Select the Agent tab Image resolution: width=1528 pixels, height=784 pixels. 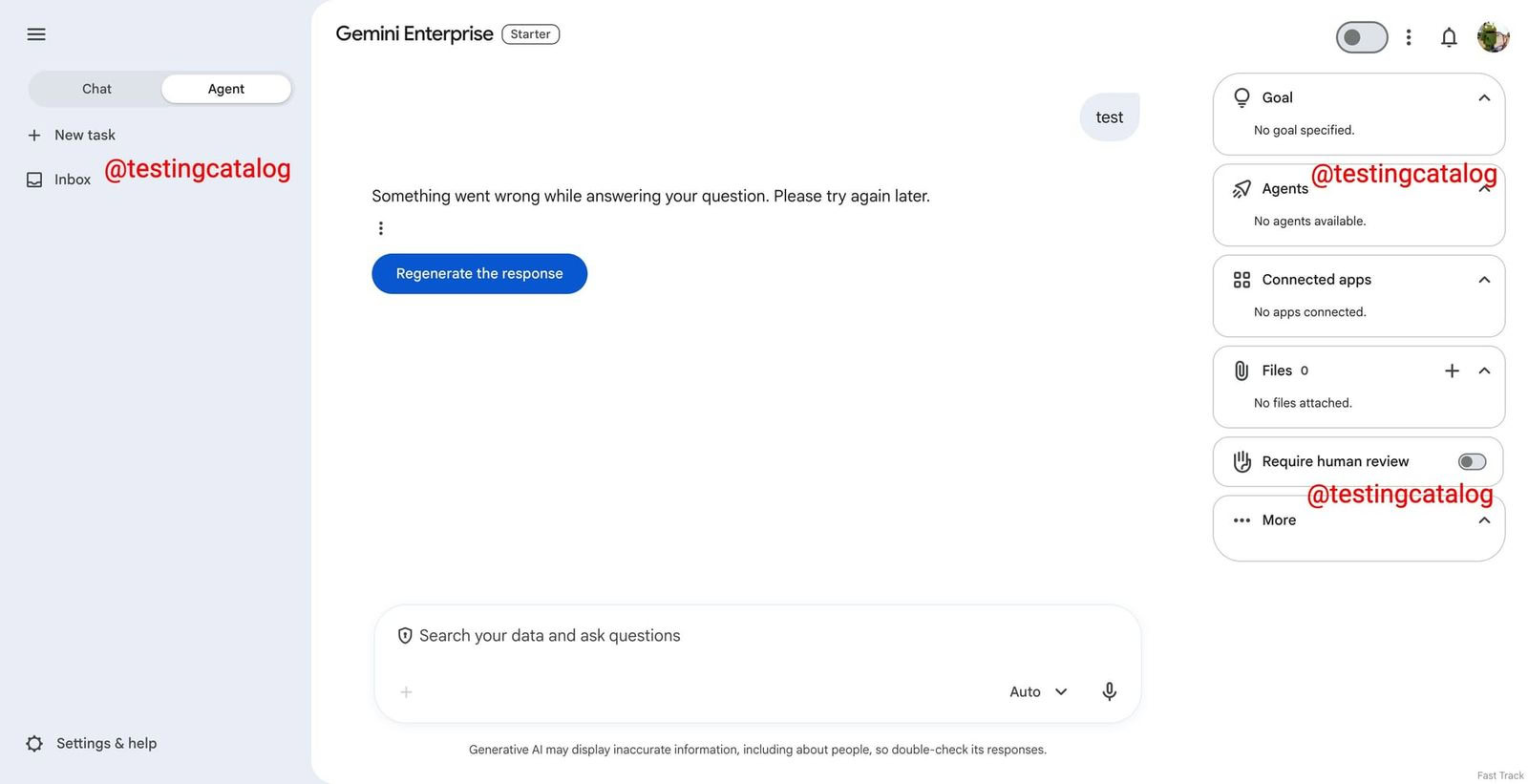click(x=225, y=88)
